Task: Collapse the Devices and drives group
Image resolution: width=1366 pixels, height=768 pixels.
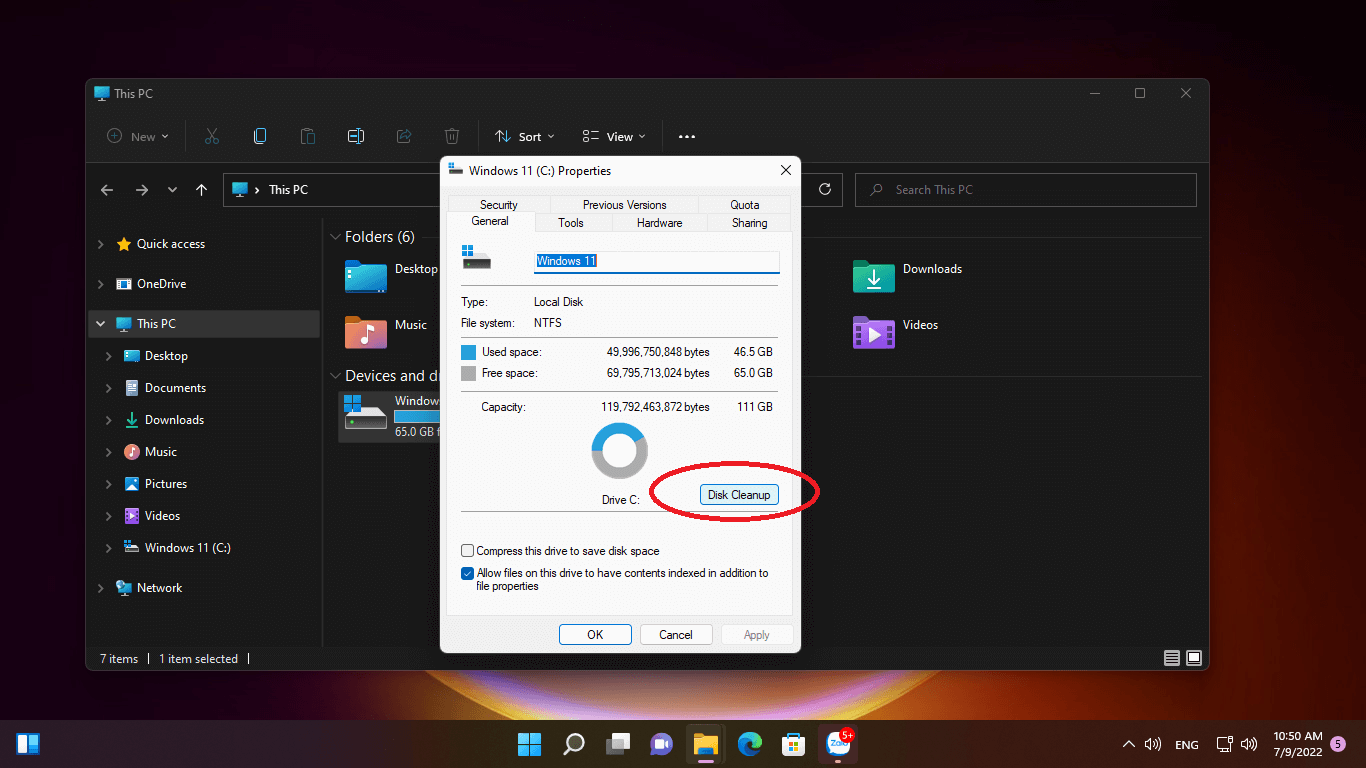Action: 335,376
